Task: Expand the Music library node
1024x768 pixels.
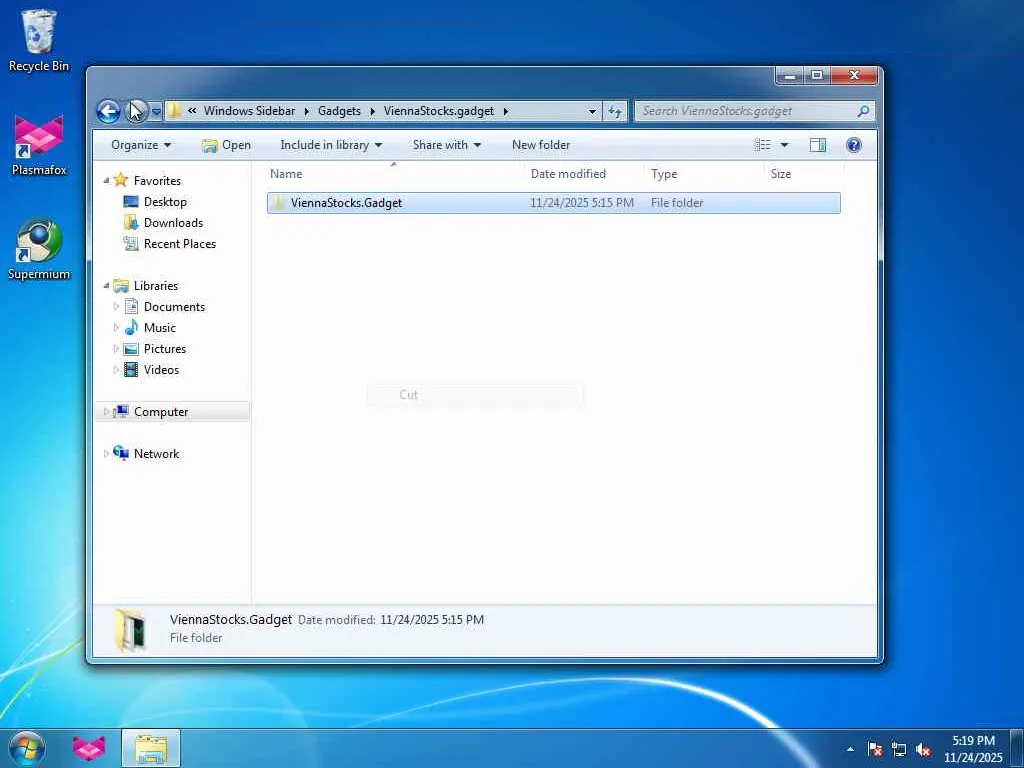Action: point(116,327)
